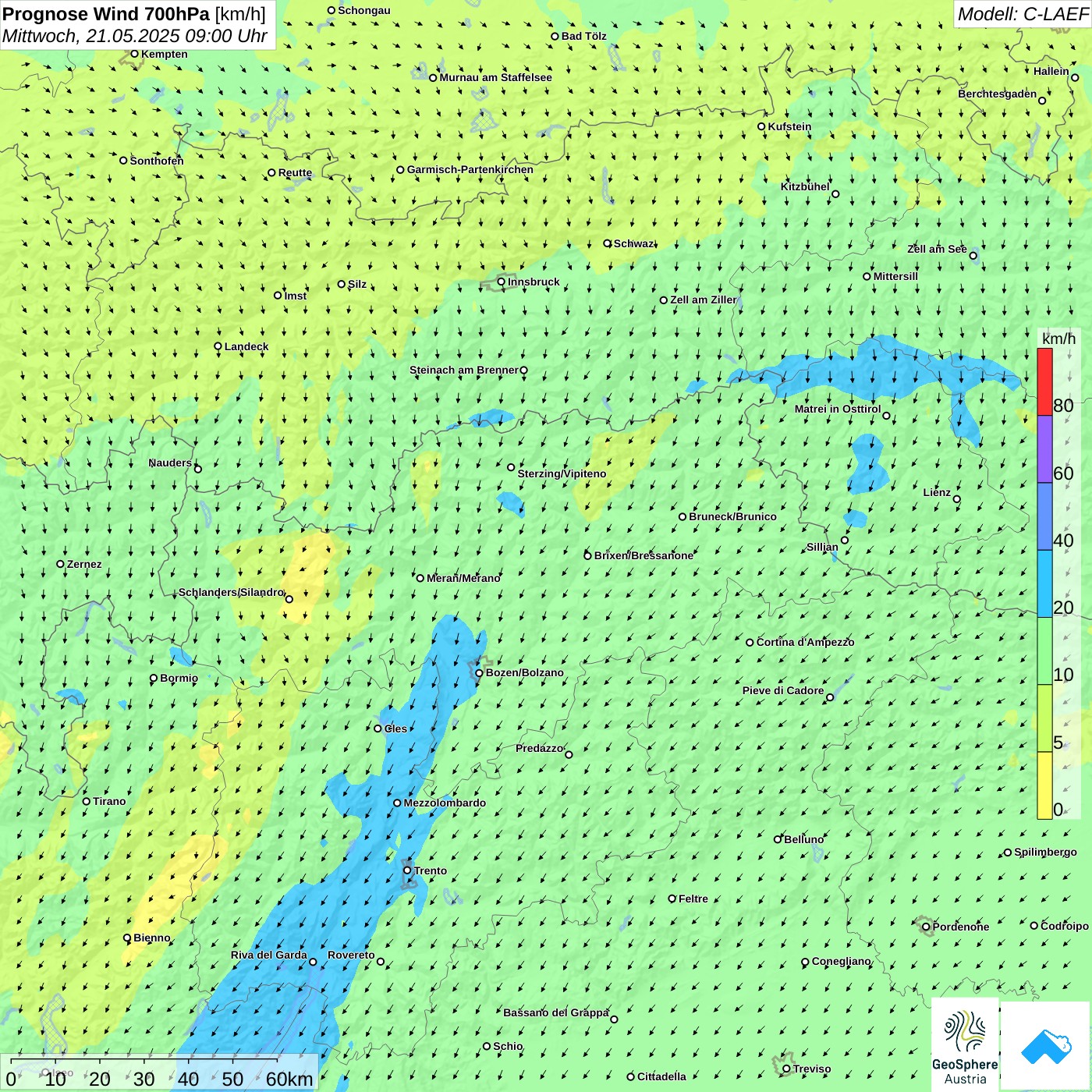
Task: Click the Bruneck/Brunico label
Action: 732,516
